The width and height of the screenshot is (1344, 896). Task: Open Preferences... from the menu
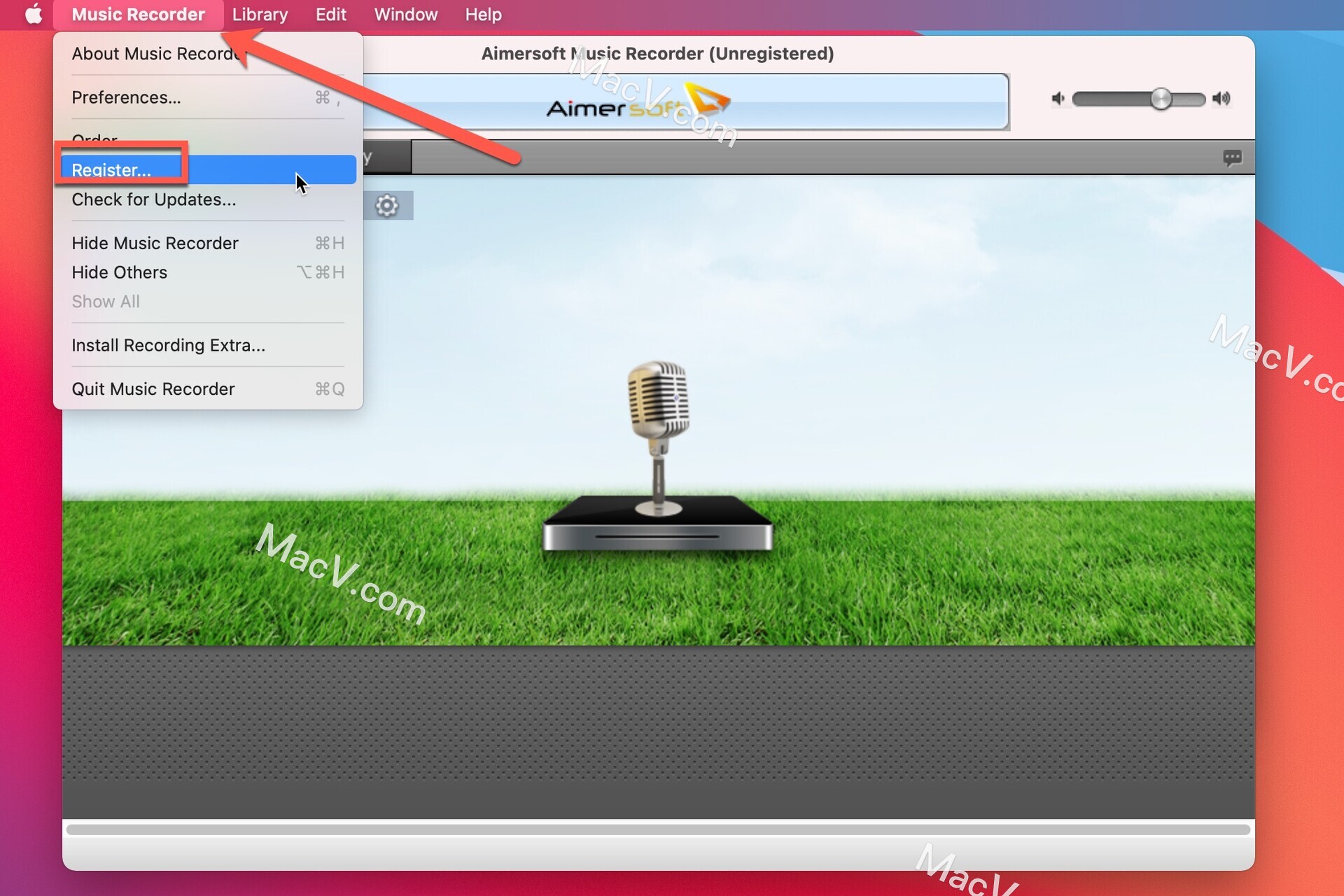(x=207, y=97)
